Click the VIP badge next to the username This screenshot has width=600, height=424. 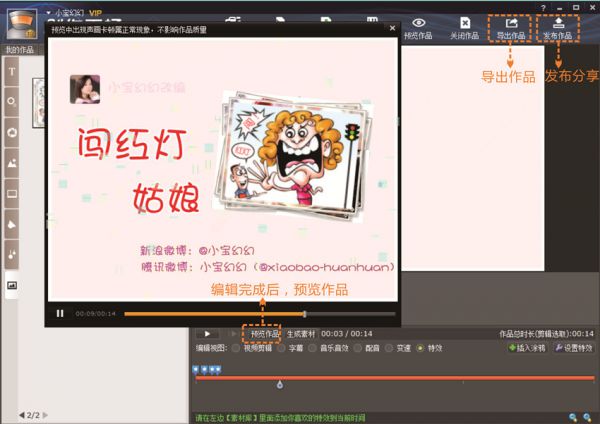[96, 13]
